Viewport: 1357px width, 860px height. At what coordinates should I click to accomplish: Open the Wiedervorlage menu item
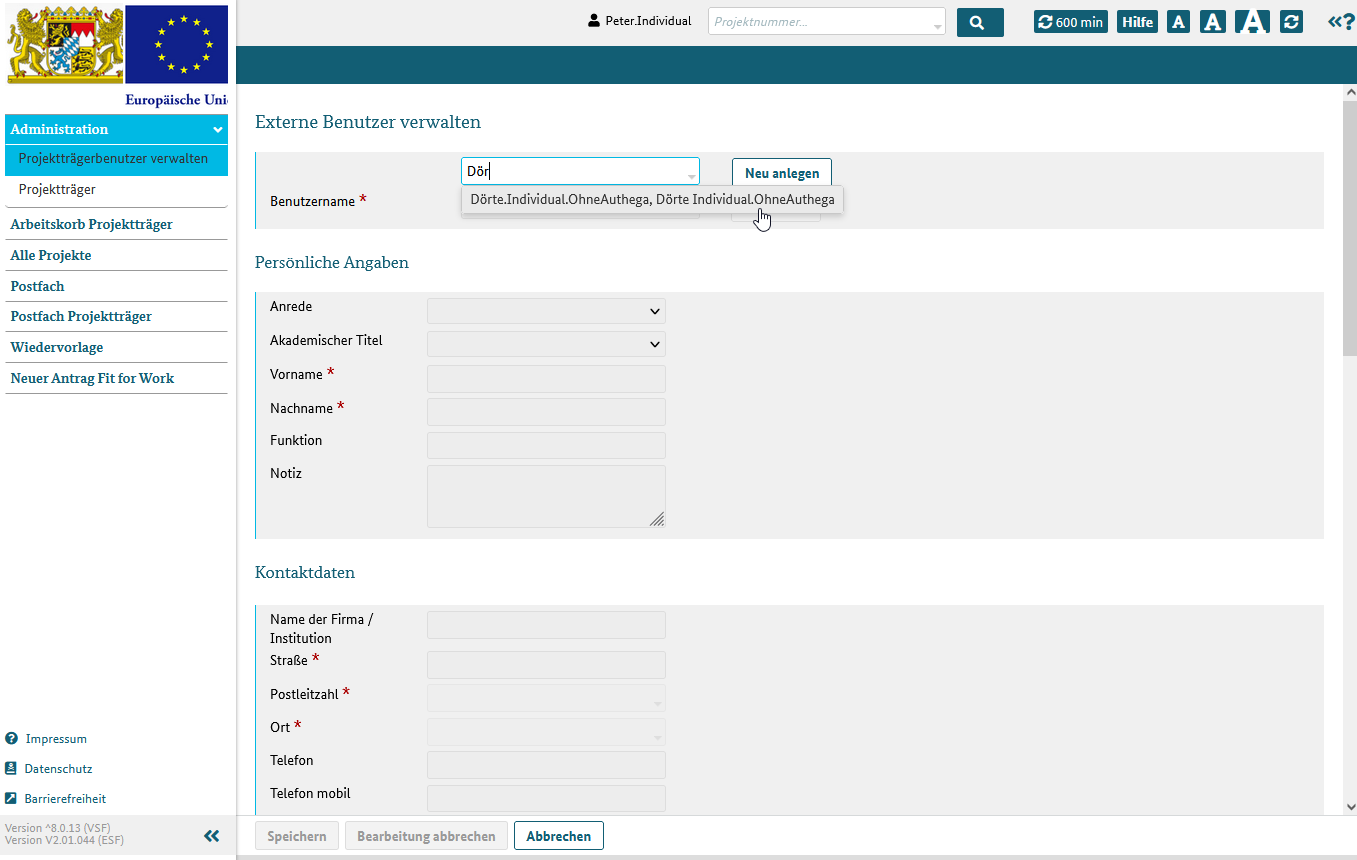tap(116, 347)
